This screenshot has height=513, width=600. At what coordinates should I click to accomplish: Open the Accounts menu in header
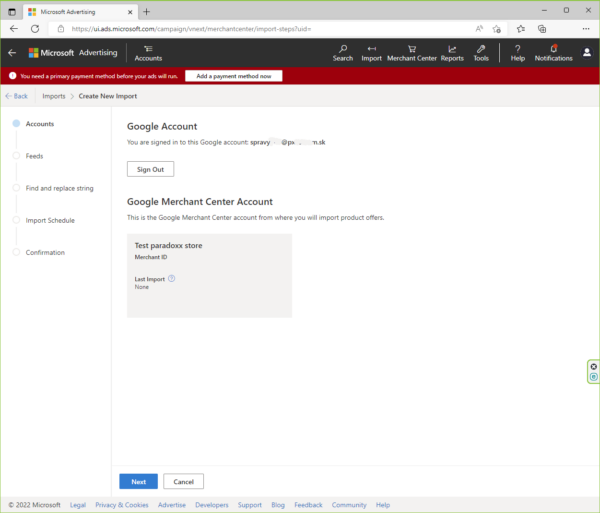[148, 53]
